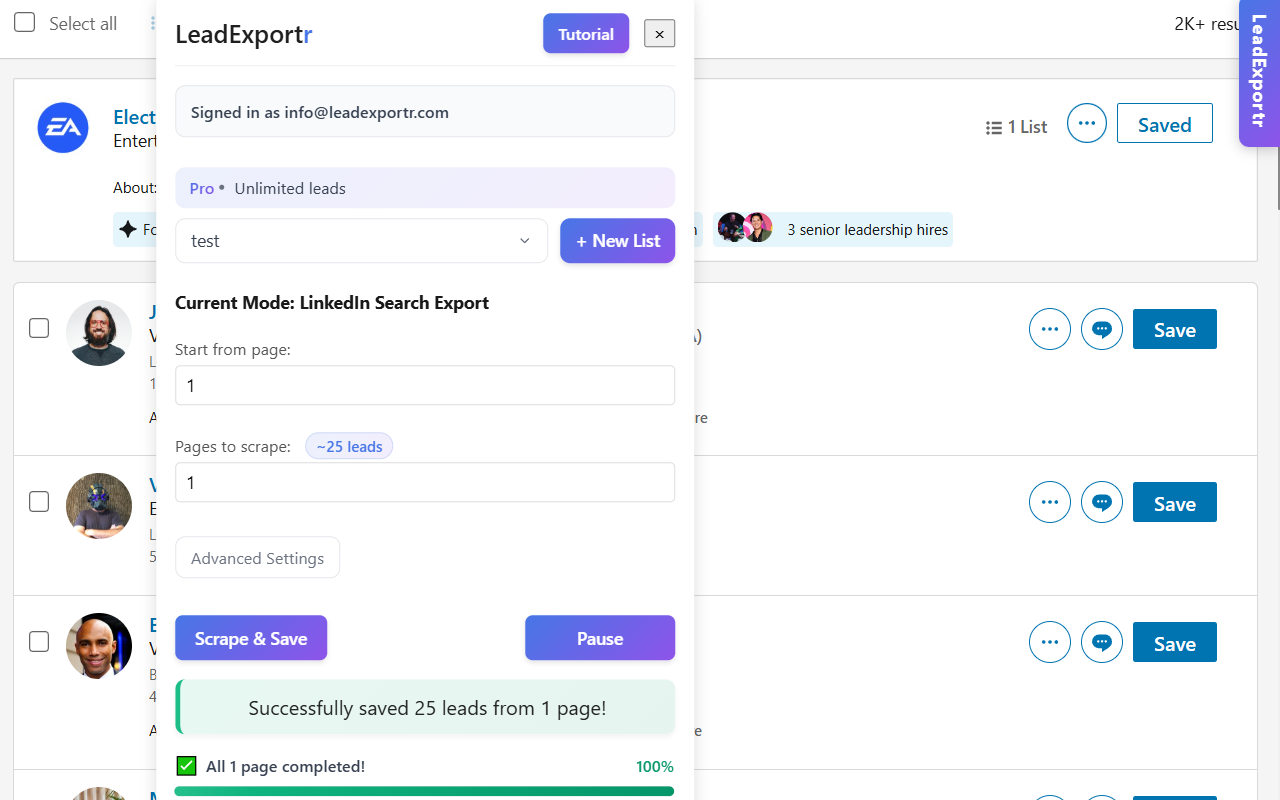The height and width of the screenshot is (800, 1280).
Task: Click the three-dot icon next to Select all
Action: (153, 22)
